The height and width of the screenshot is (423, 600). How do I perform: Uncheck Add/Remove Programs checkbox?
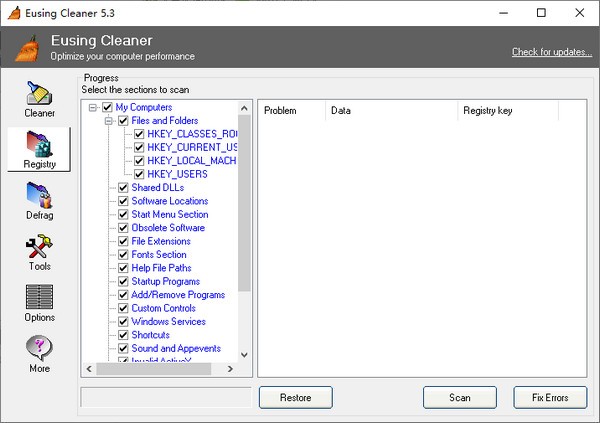tap(123, 295)
